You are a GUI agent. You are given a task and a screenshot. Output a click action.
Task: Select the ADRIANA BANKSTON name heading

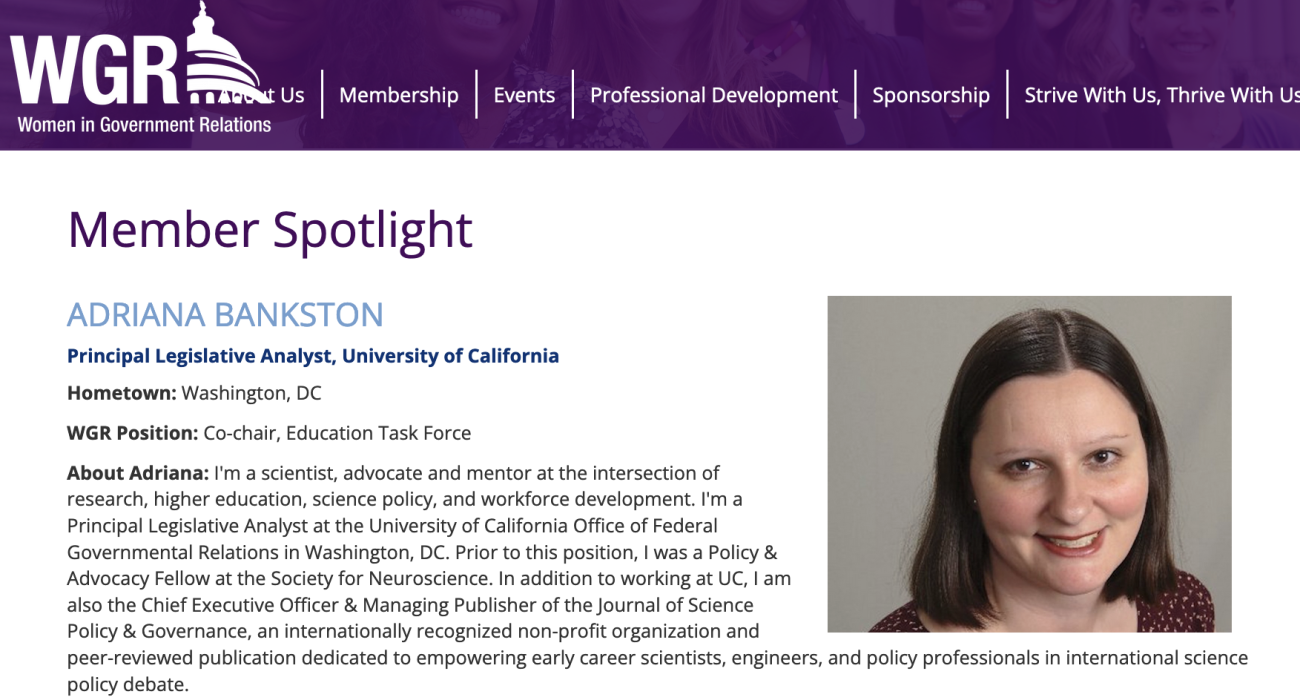[225, 315]
